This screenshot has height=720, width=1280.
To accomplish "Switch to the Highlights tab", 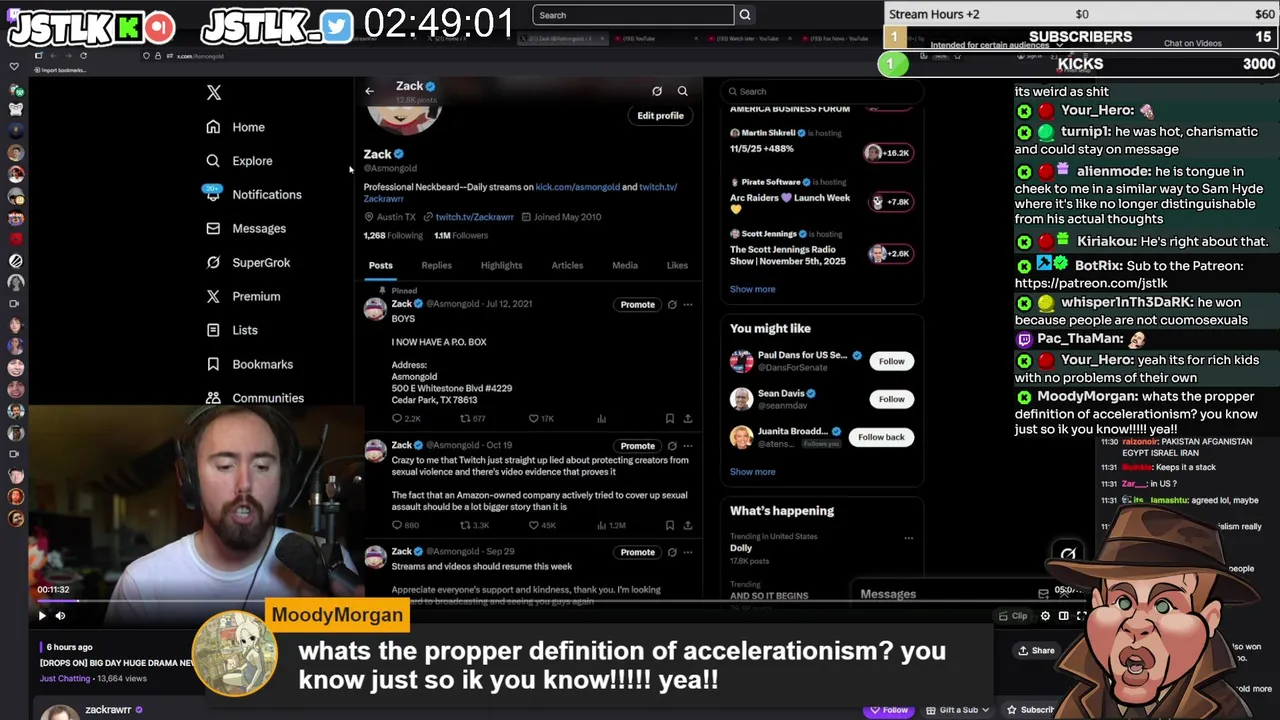I will pyautogui.click(x=501, y=266).
